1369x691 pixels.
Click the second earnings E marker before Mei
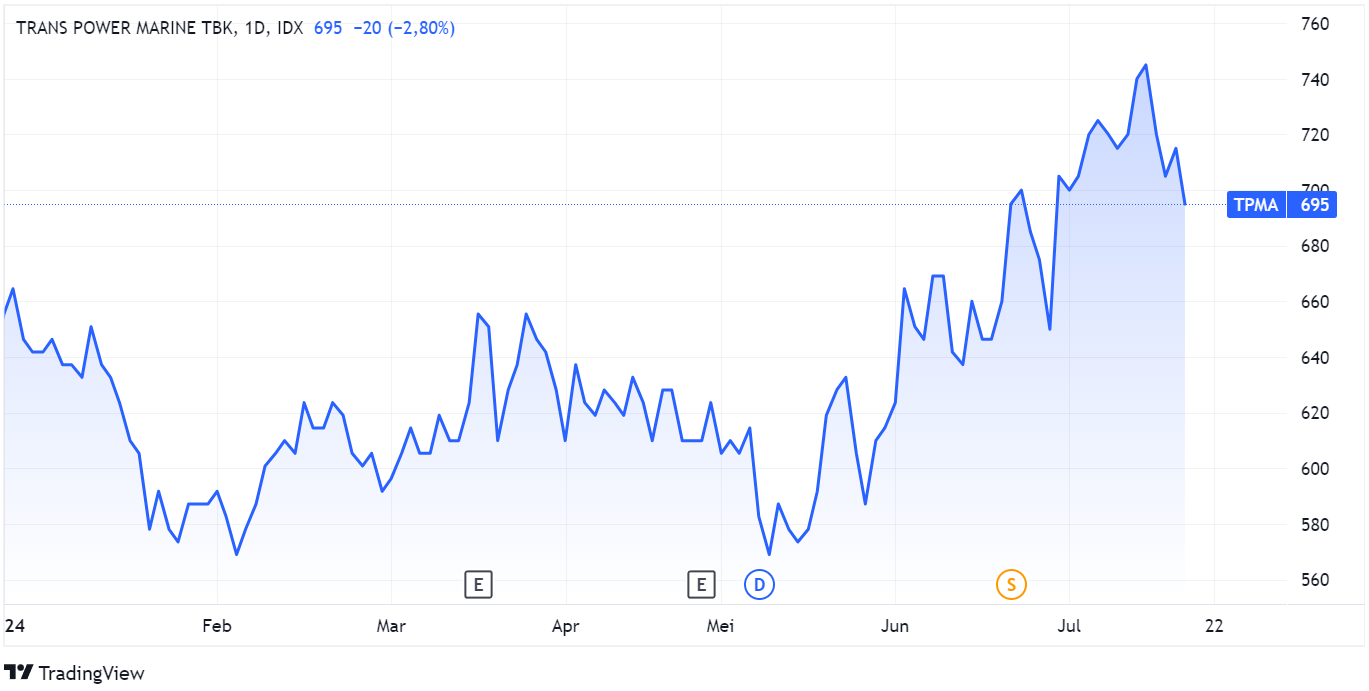[x=702, y=584]
